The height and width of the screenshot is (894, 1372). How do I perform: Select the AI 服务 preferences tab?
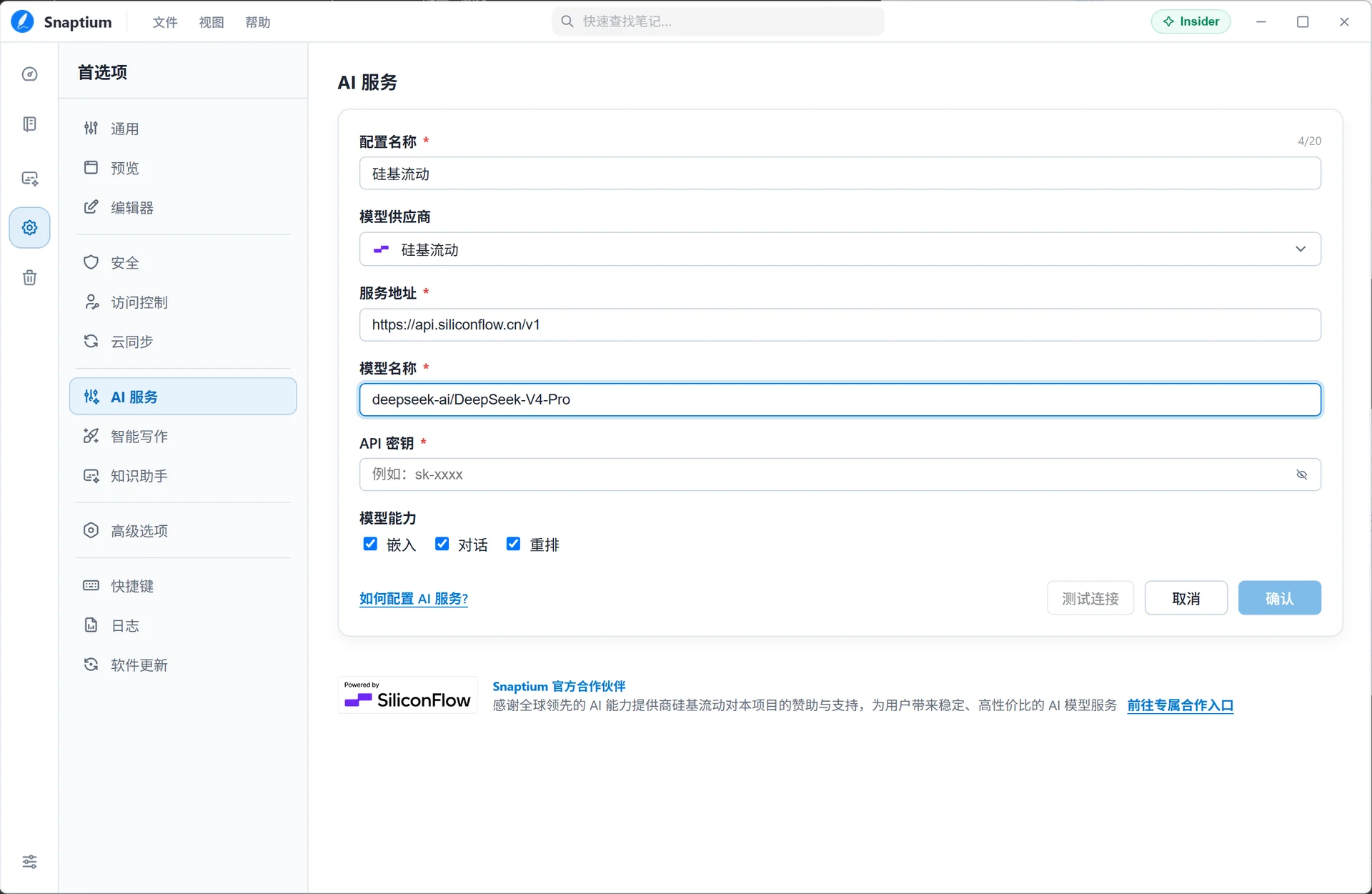click(183, 397)
